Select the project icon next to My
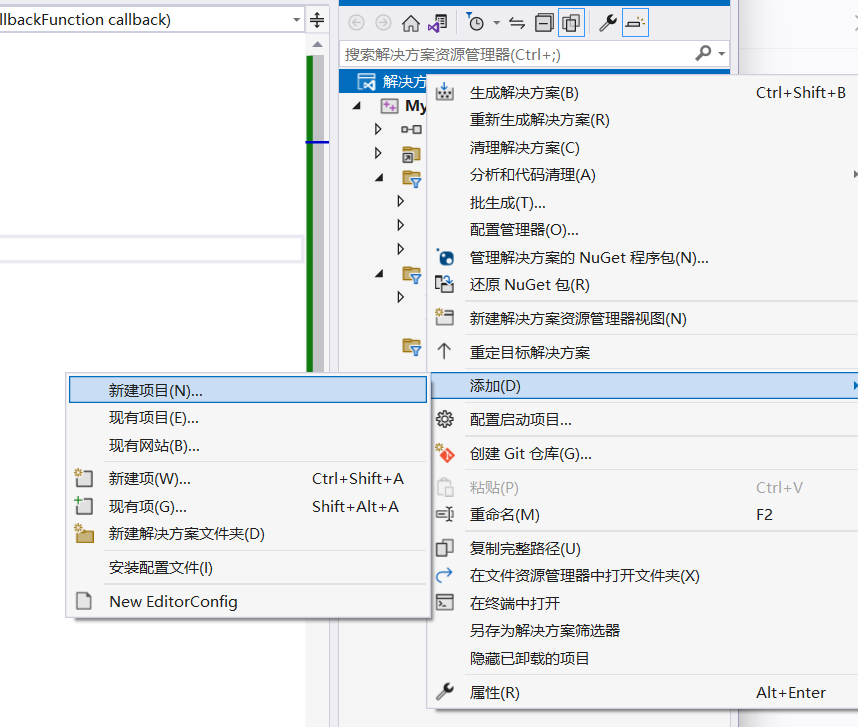 390,106
